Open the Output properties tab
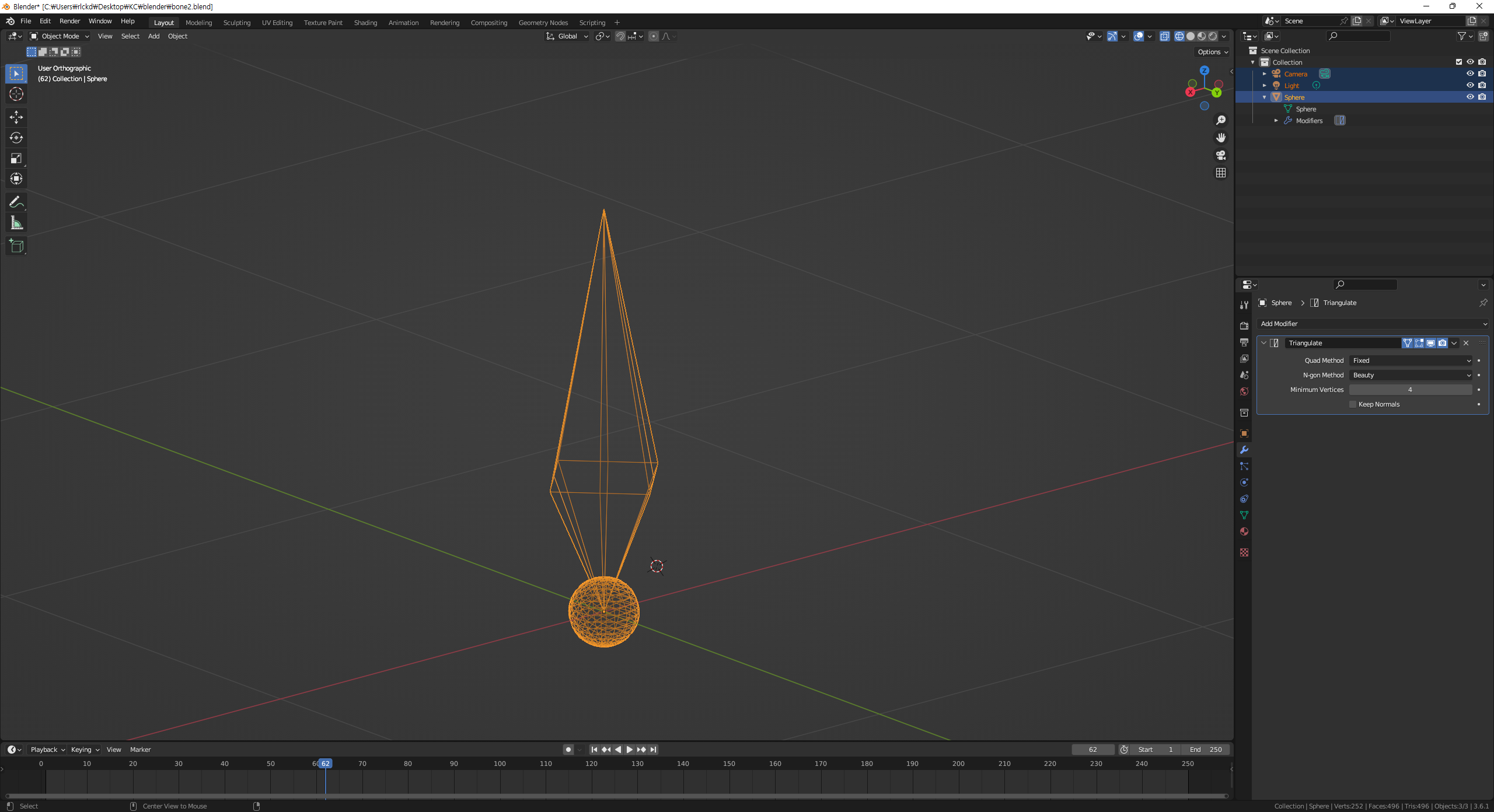The width and height of the screenshot is (1494, 812). coord(1244,342)
